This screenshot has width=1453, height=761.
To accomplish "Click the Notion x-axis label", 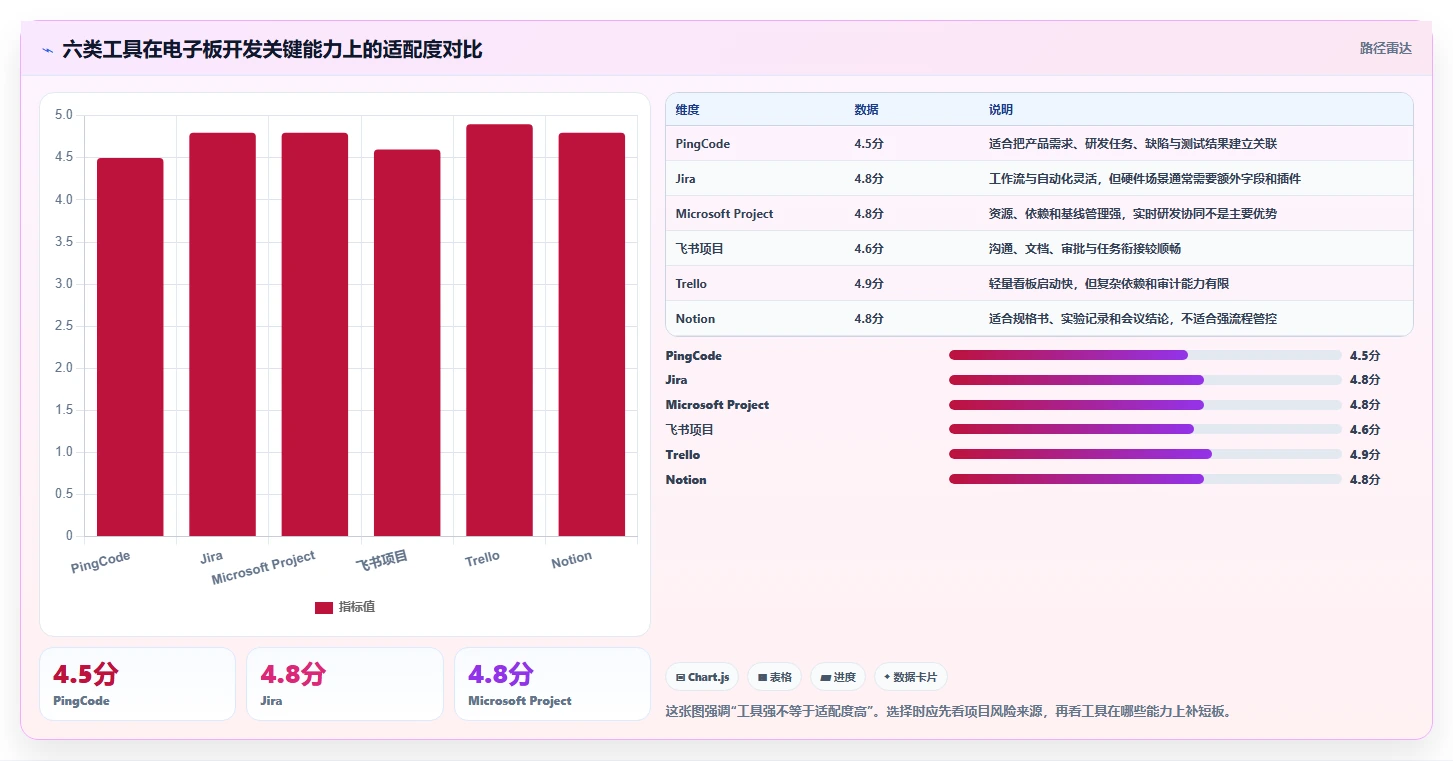I will pyautogui.click(x=572, y=560).
